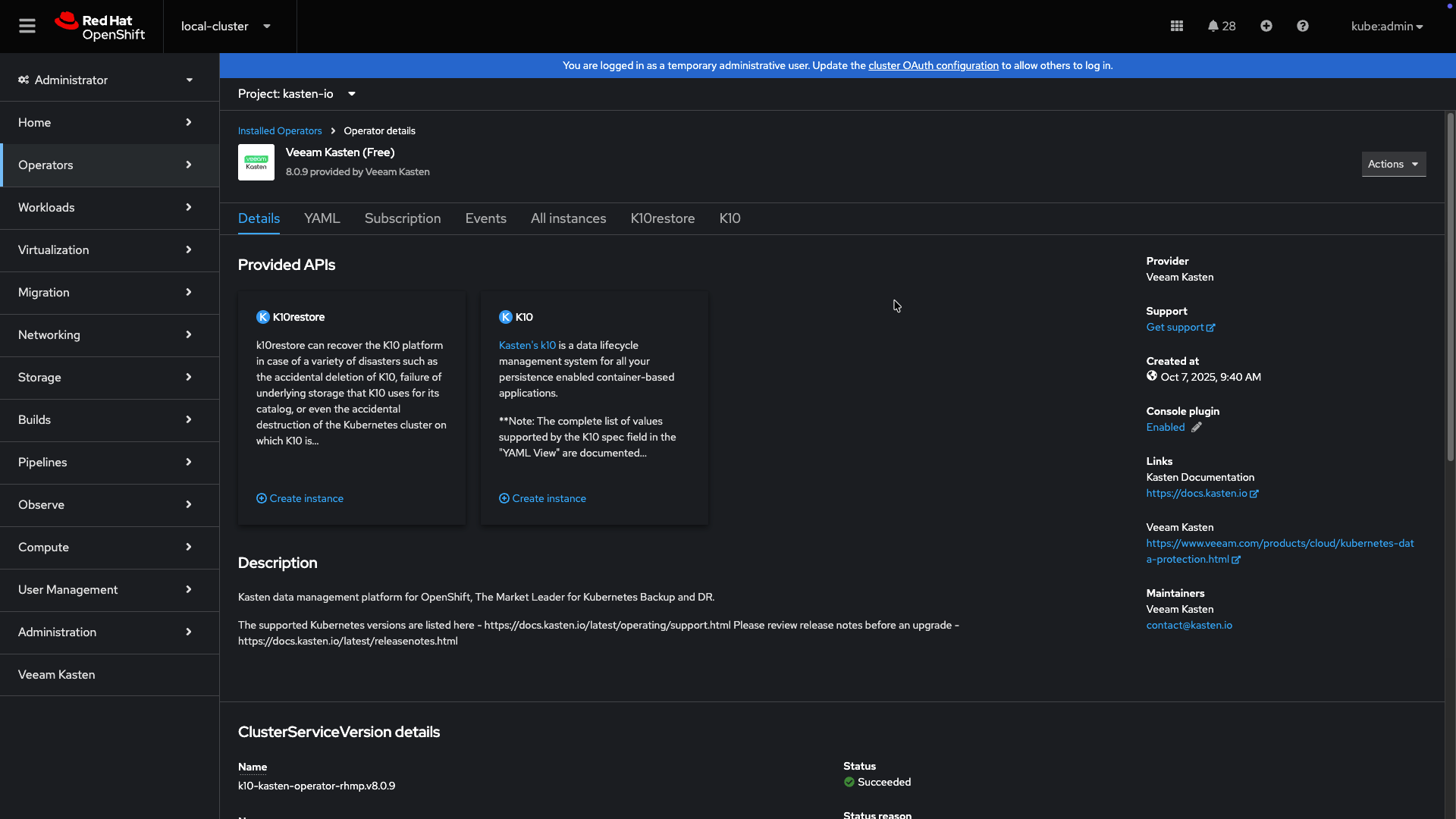Click the quick create plus icon
1456x819 pixels.
[x=1266, y=26]
